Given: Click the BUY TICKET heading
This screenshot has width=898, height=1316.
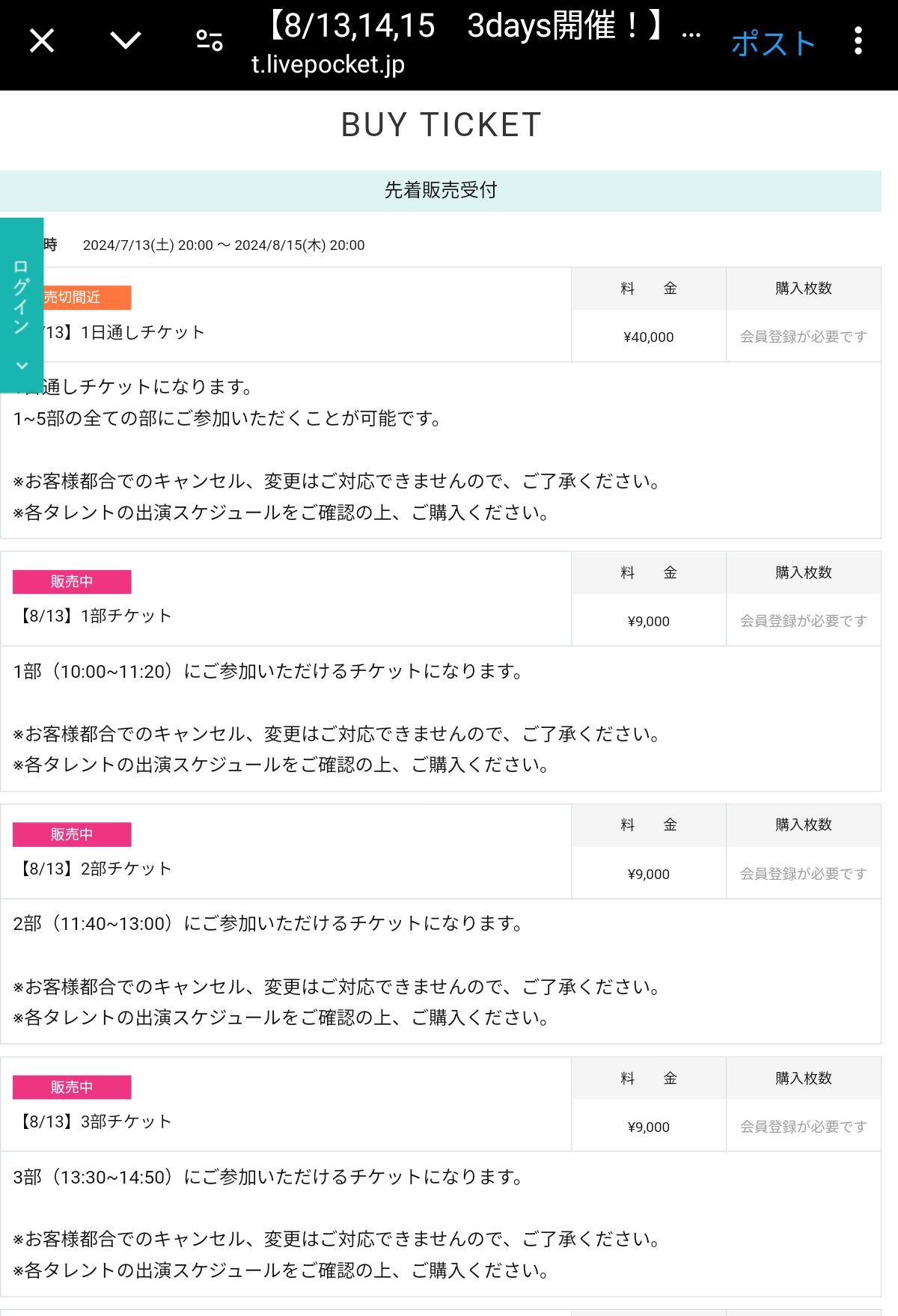Looking at the screenshot, I should (441, 125).
